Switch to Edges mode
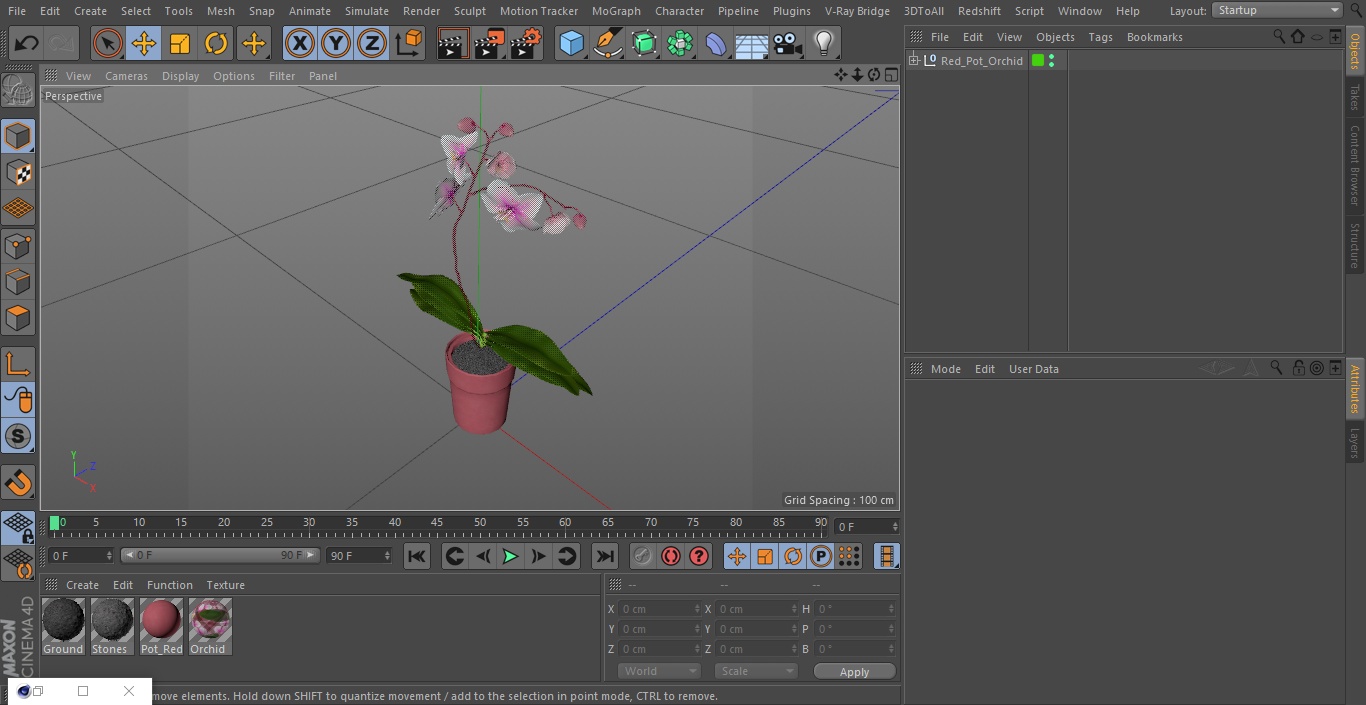 pos(18,281)
